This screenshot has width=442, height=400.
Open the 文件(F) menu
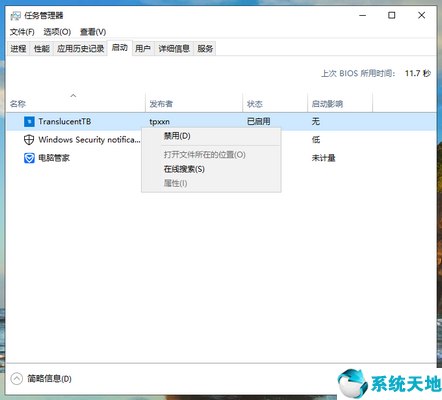click(22, 32)
